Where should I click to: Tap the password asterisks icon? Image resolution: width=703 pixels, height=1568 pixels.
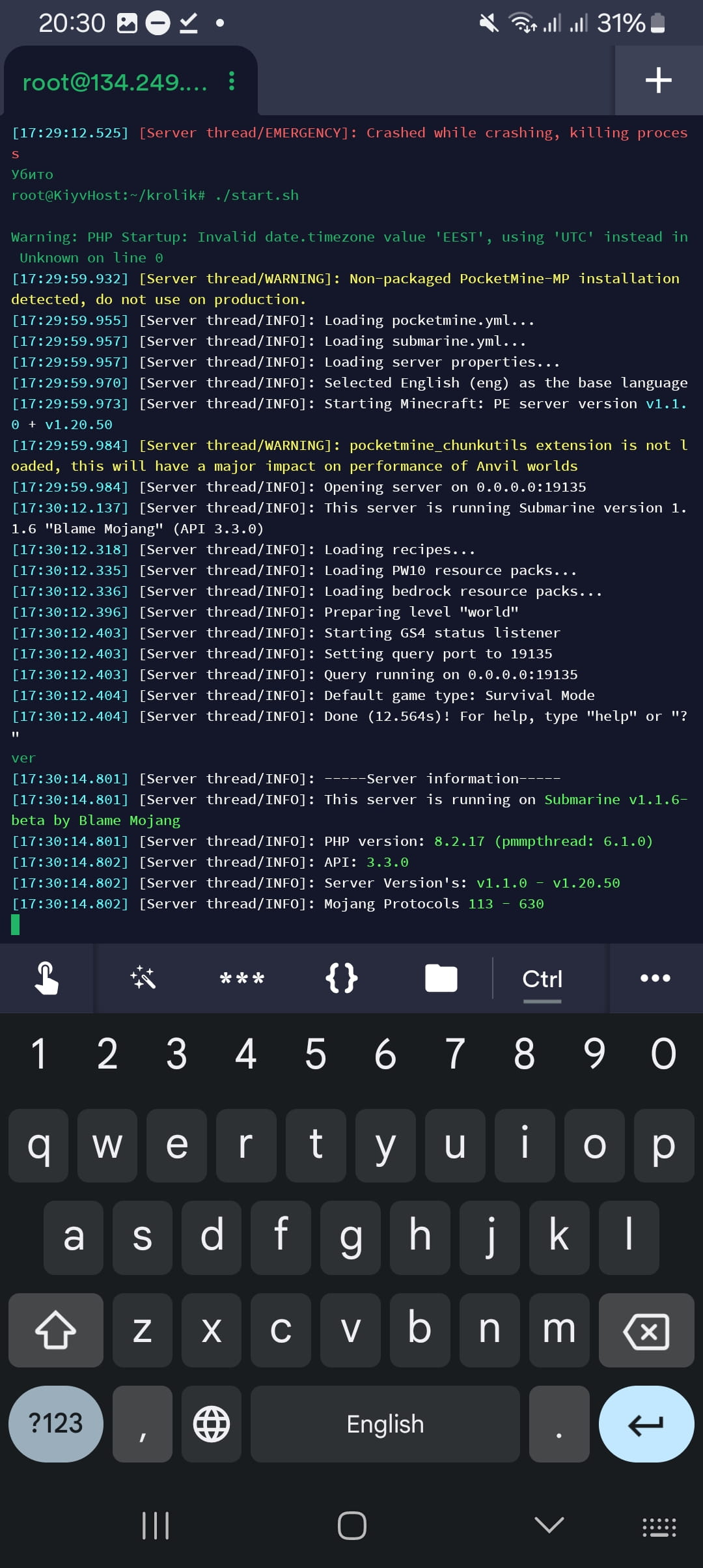coord(242,979)
